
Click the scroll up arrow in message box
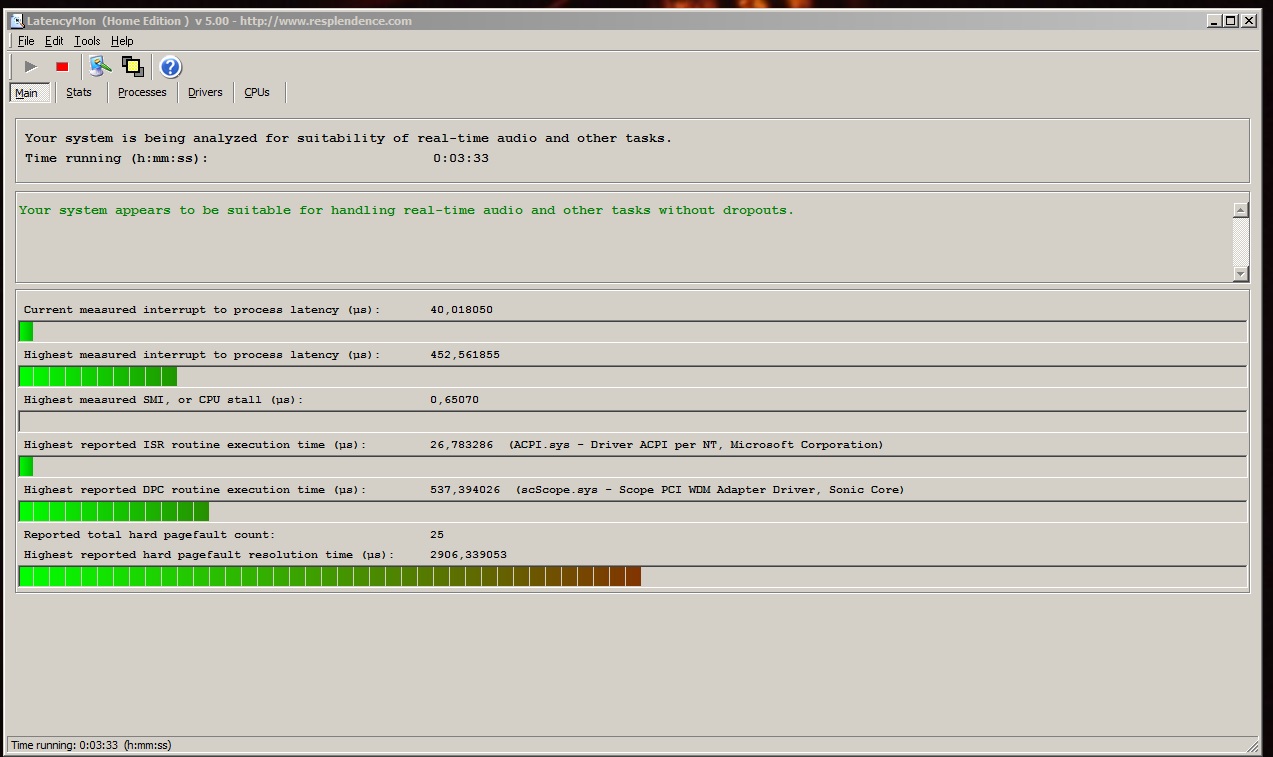tap(1241, 210)
